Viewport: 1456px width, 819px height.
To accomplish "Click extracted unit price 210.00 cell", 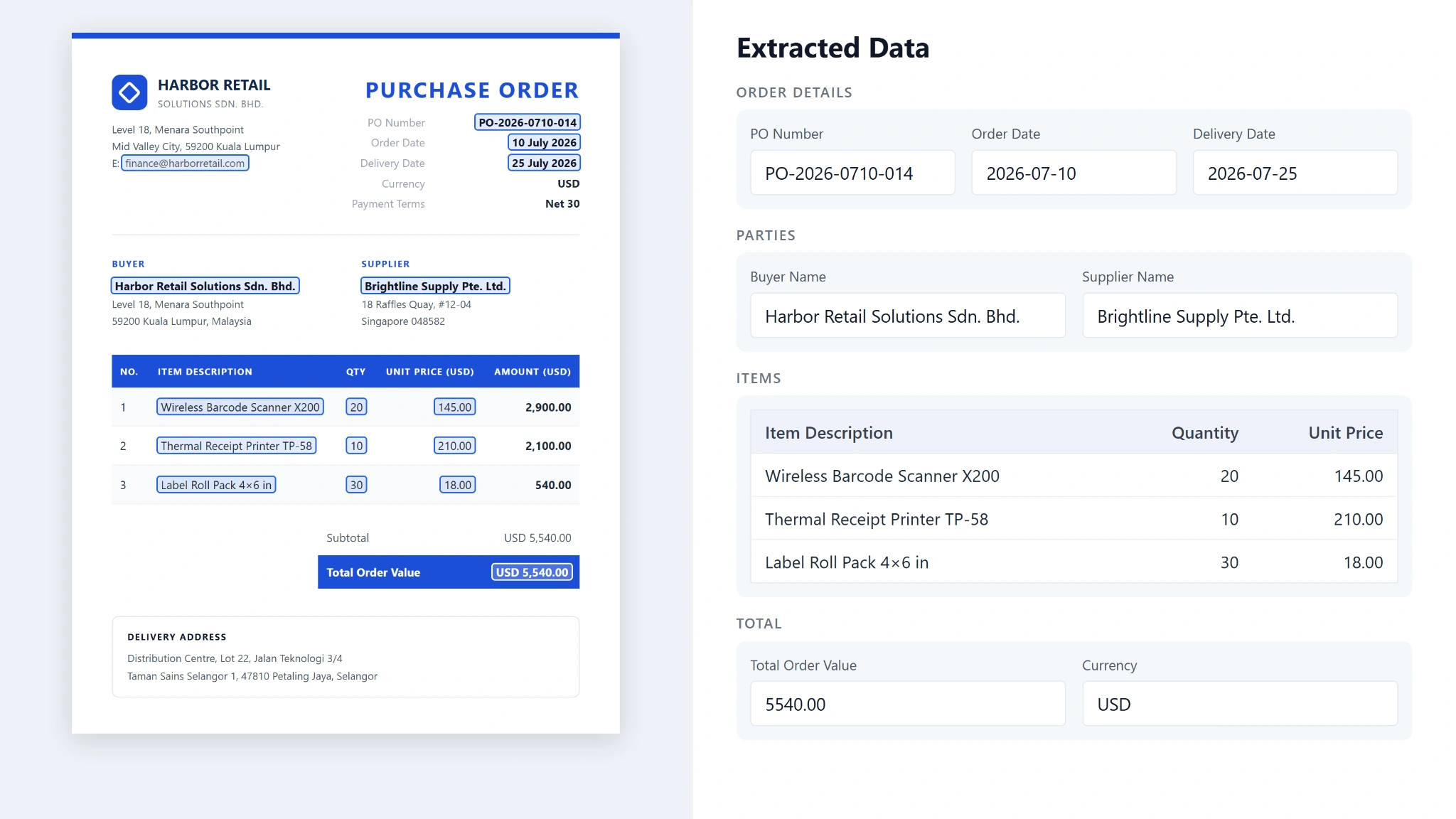I will 1359,519.
